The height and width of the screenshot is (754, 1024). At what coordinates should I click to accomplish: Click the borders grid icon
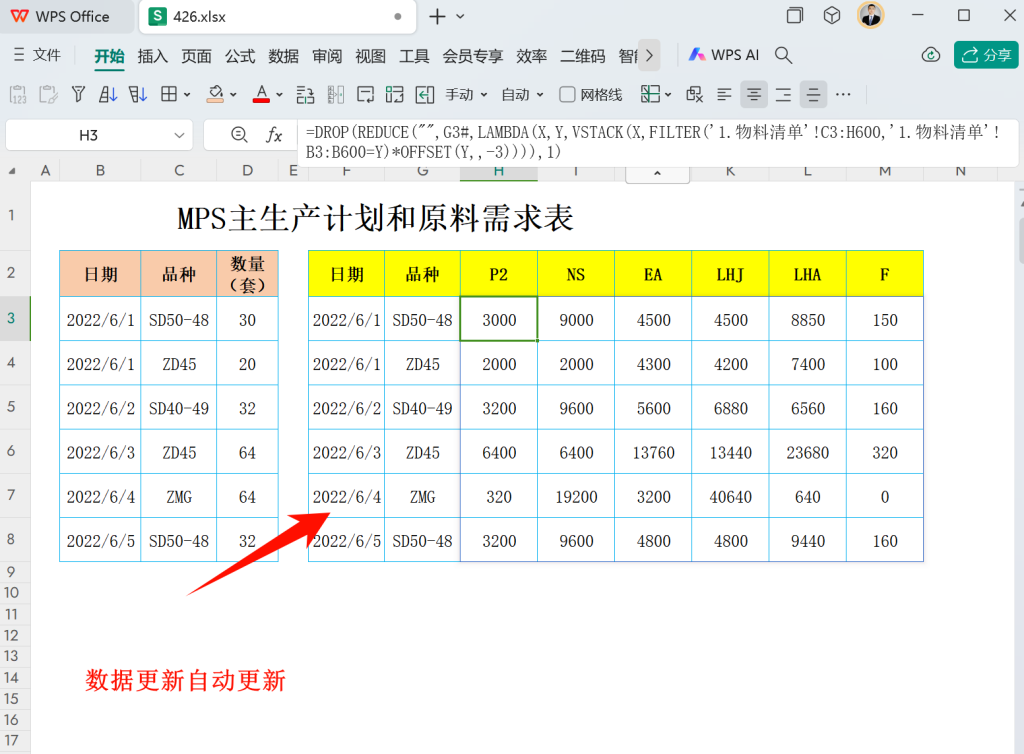(x=169, y=95)
